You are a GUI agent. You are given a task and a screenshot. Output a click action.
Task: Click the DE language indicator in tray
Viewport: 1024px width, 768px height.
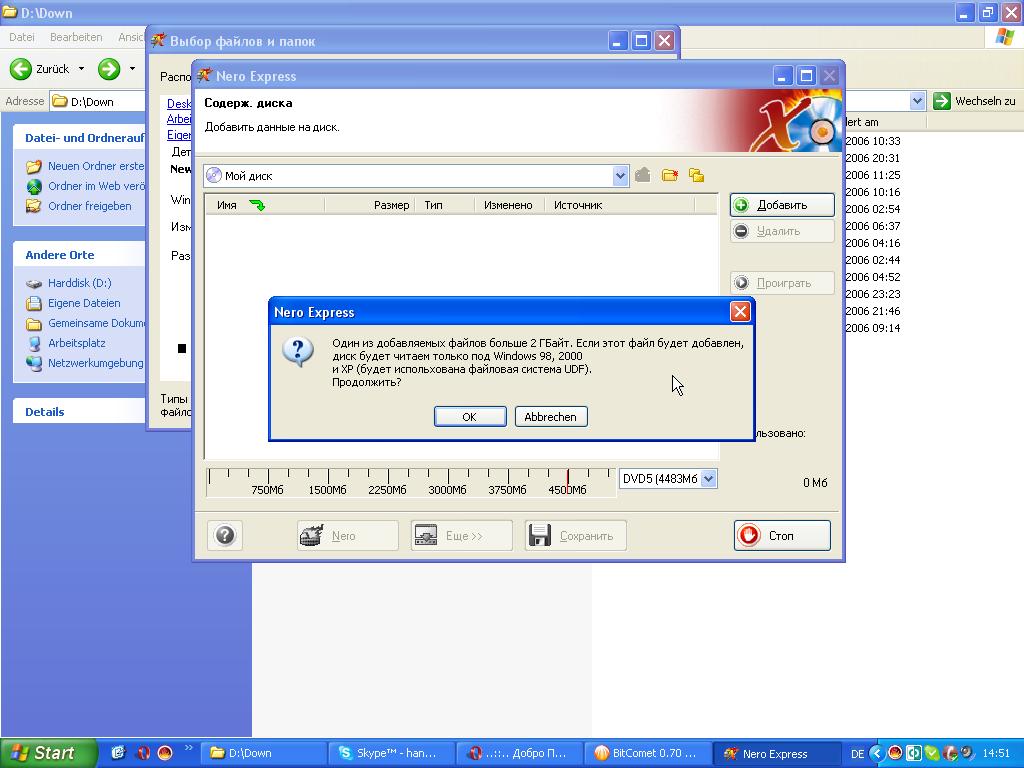(857, 754)
